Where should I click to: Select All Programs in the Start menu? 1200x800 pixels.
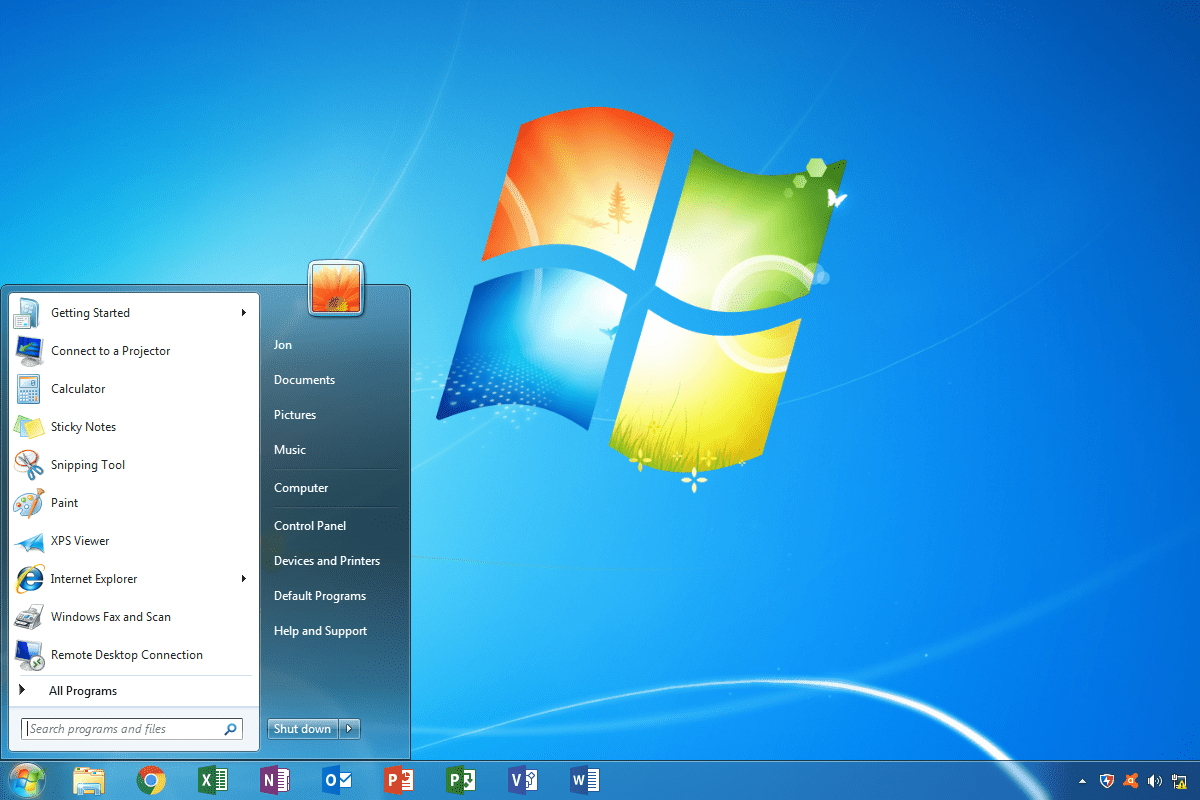(x=84, y=690)
